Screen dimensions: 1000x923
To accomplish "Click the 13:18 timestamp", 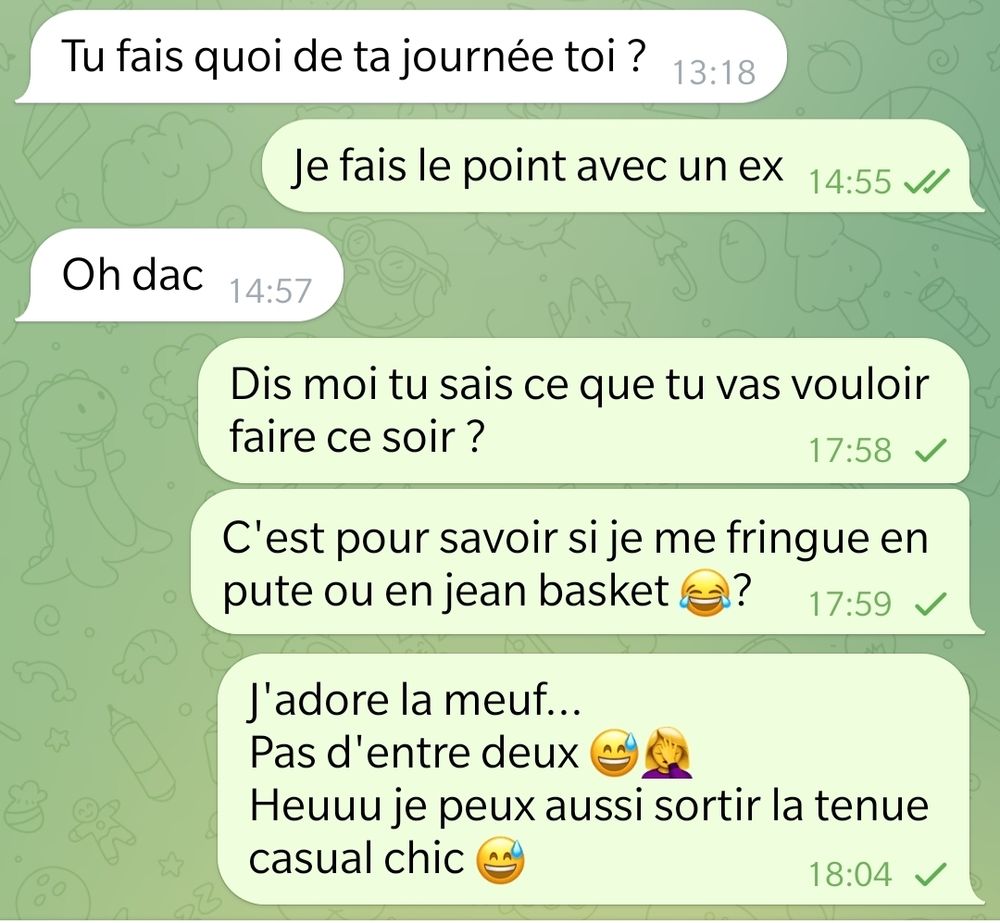I will (x=714, y=72).
